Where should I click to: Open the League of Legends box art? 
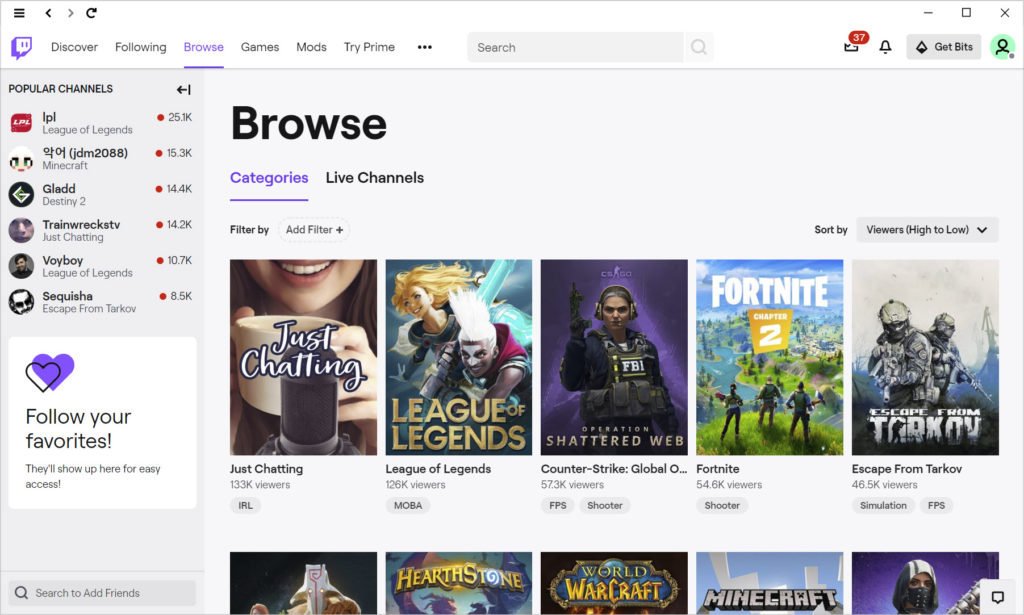click(458, 357)
